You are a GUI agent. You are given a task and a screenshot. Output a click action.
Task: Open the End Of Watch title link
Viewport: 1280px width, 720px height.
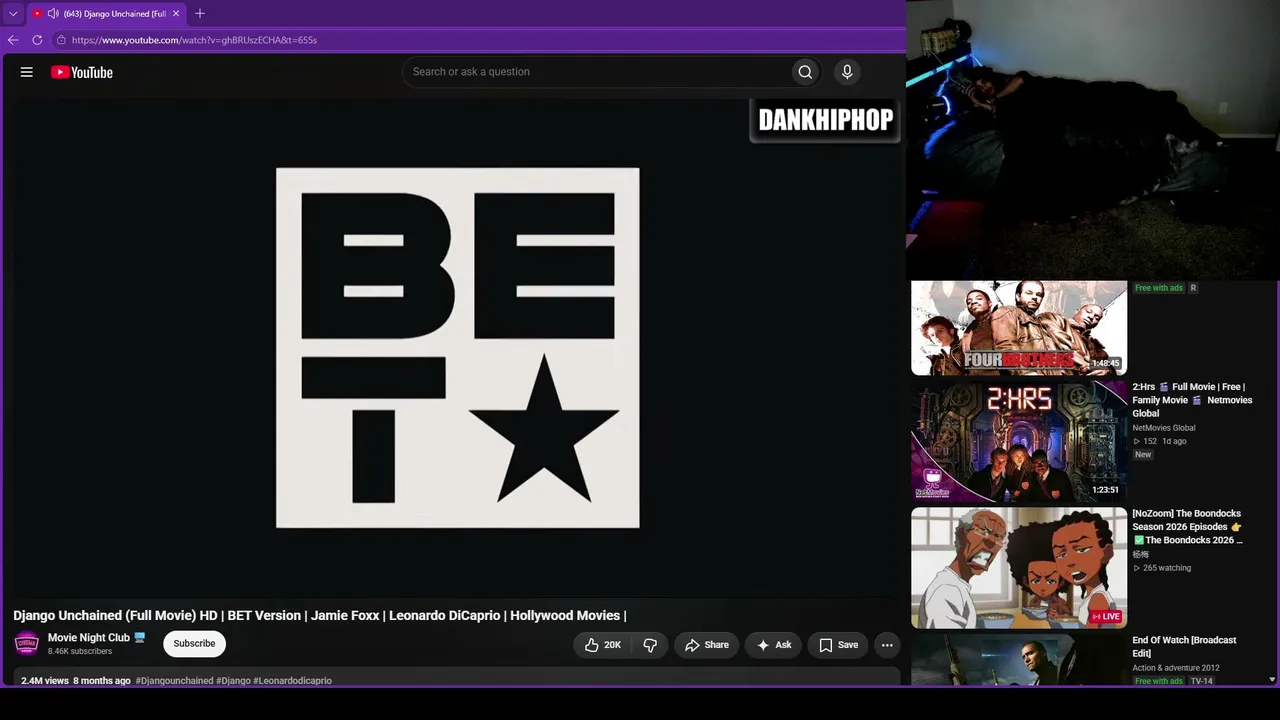[x=1184, y=646]
